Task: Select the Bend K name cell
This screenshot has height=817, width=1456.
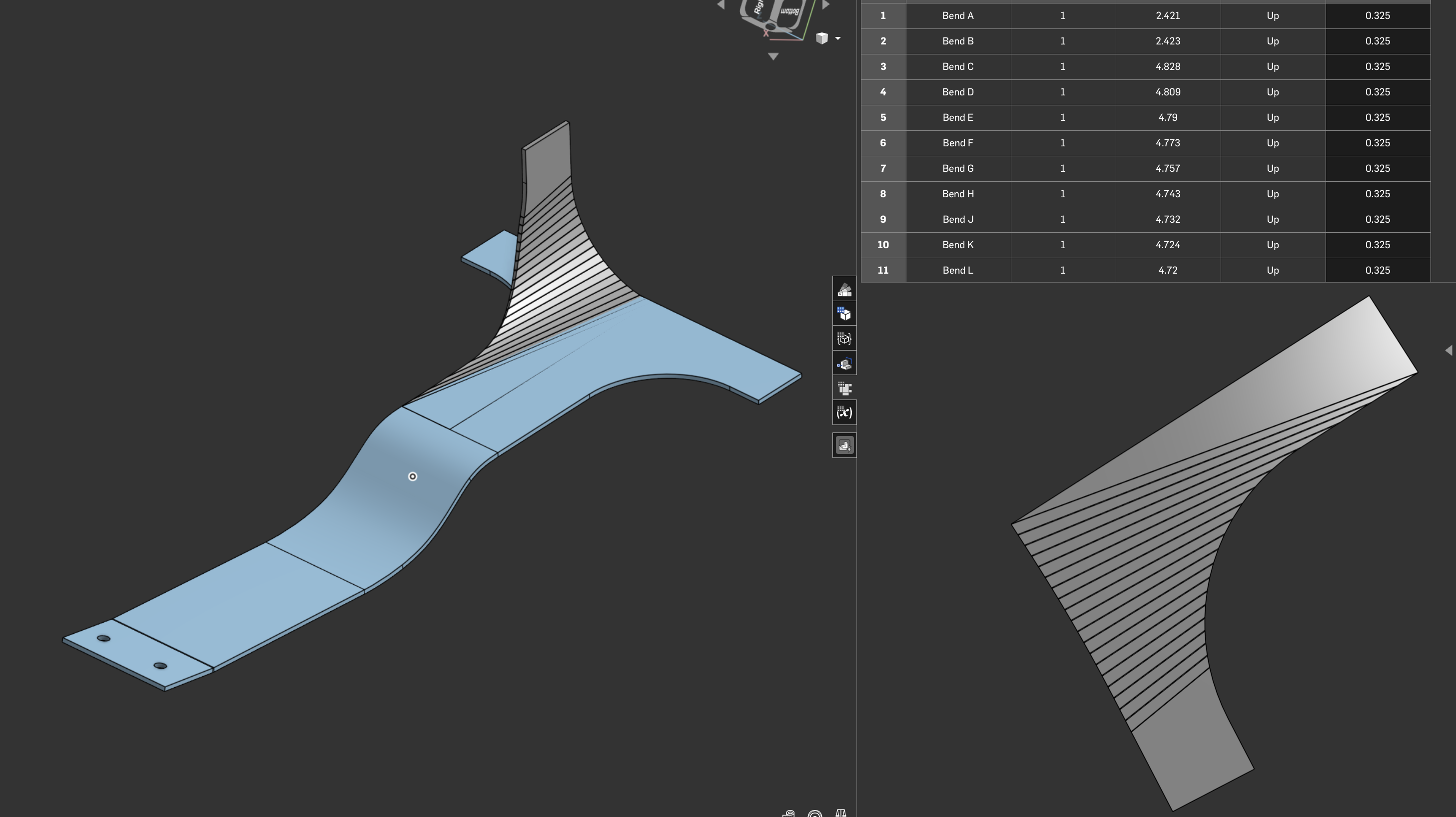Action: [958, 245]
